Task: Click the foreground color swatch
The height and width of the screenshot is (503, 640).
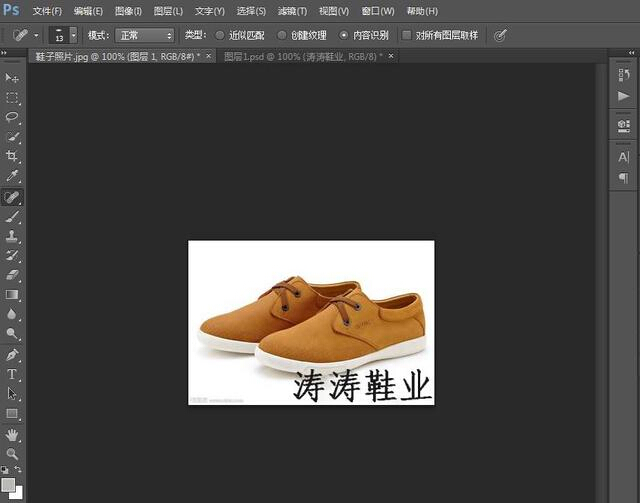Action: click(8, 484)
